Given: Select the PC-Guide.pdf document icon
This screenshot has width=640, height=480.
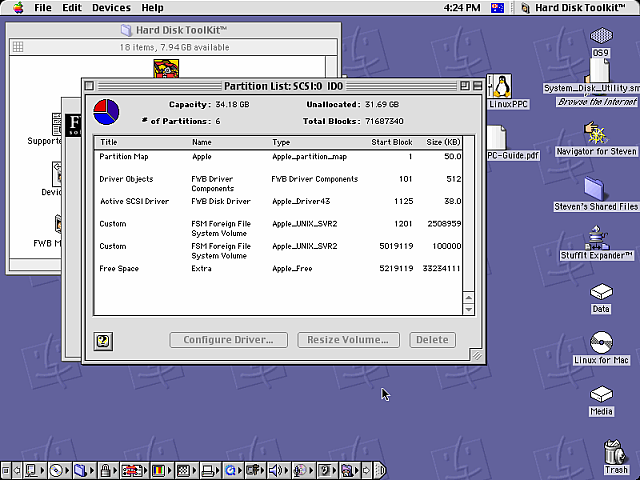Looking at the screenshot, I should 498,138.
